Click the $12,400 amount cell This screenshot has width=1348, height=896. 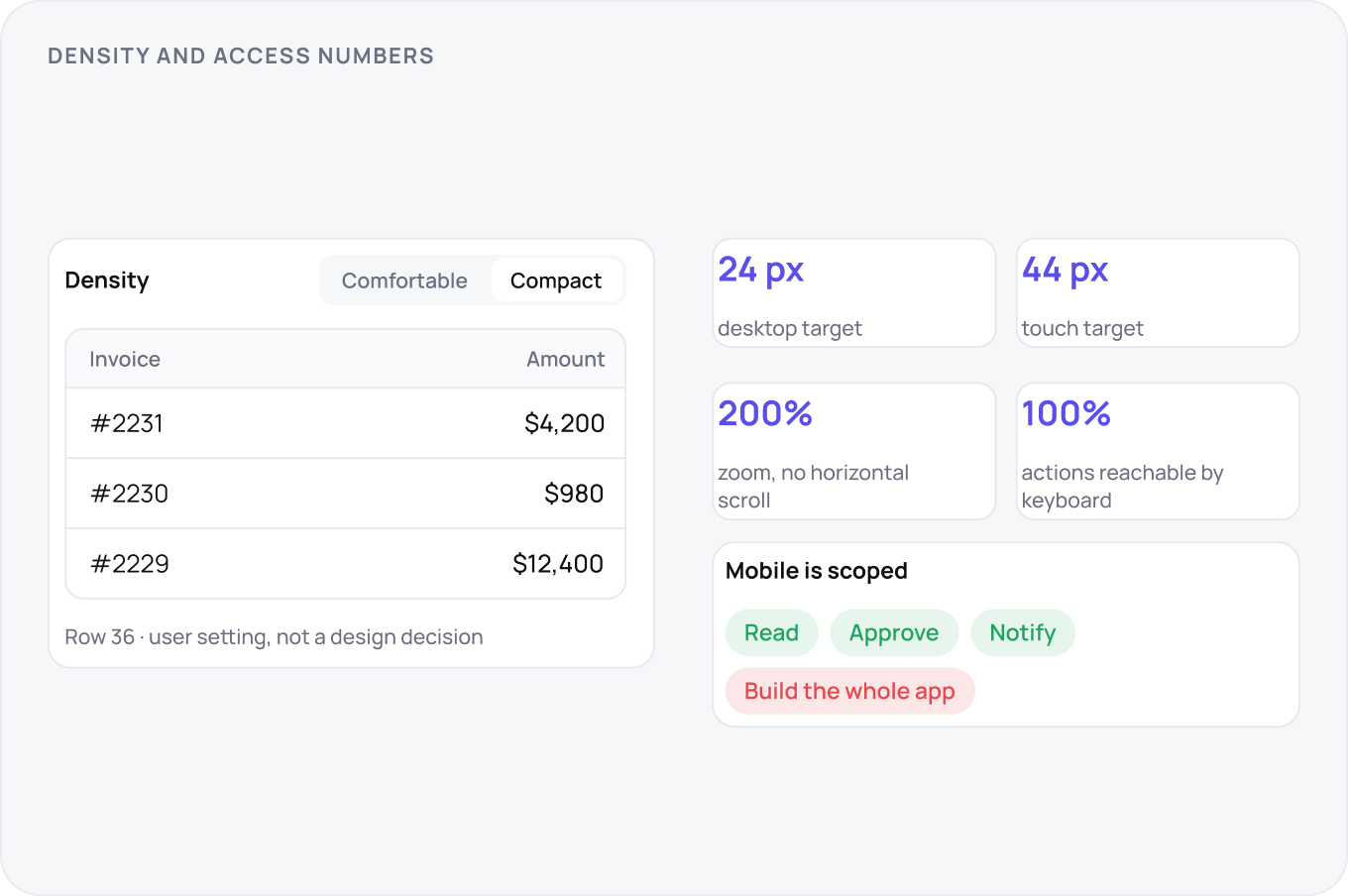[x=558, y=564]
